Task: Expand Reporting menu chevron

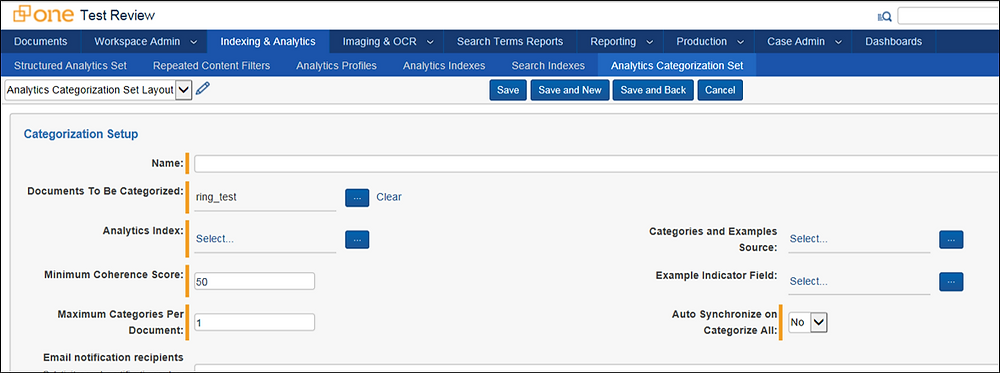Action: click(x=650, y=42)
